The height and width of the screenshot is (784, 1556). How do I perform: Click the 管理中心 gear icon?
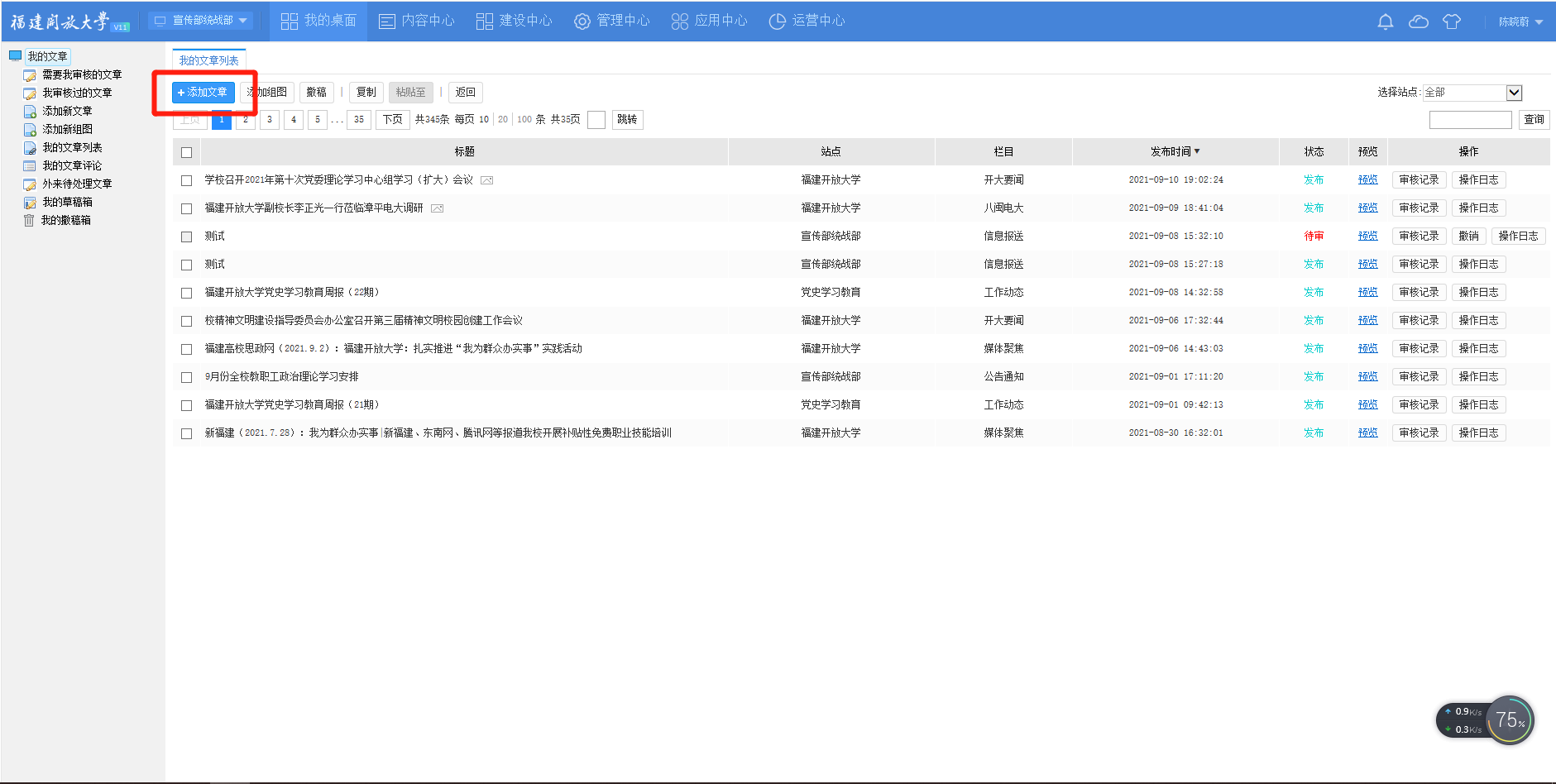point(582,22)
